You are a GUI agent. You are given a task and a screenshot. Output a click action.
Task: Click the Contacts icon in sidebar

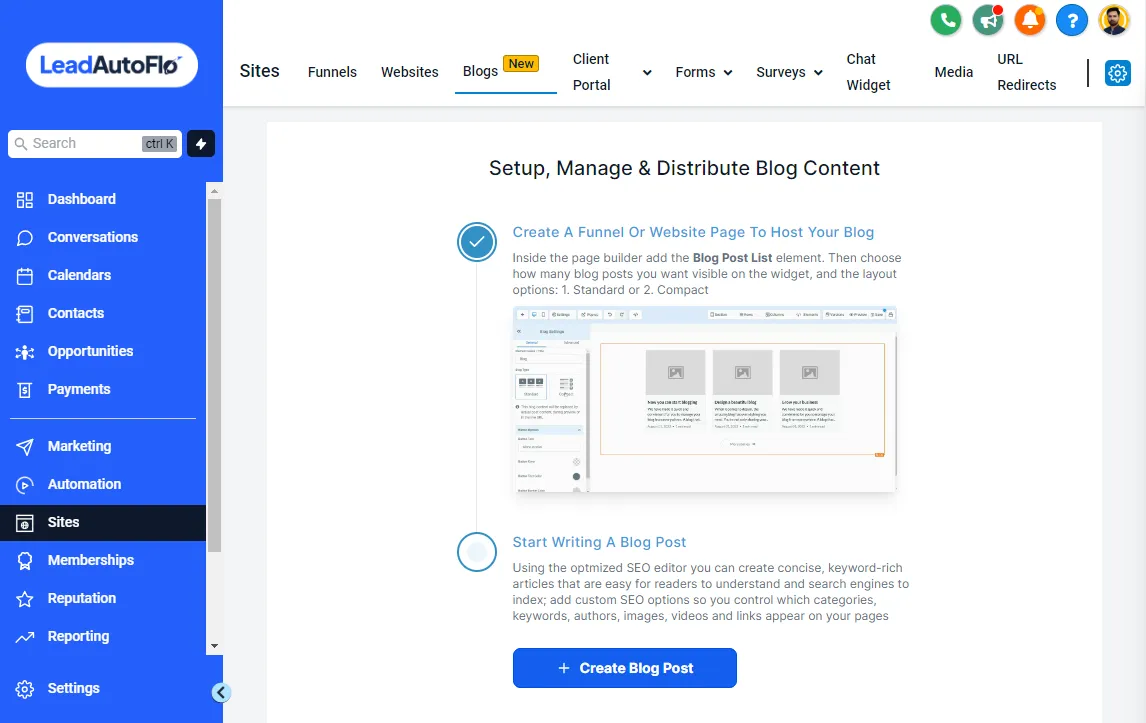click(x=25, y=314)
